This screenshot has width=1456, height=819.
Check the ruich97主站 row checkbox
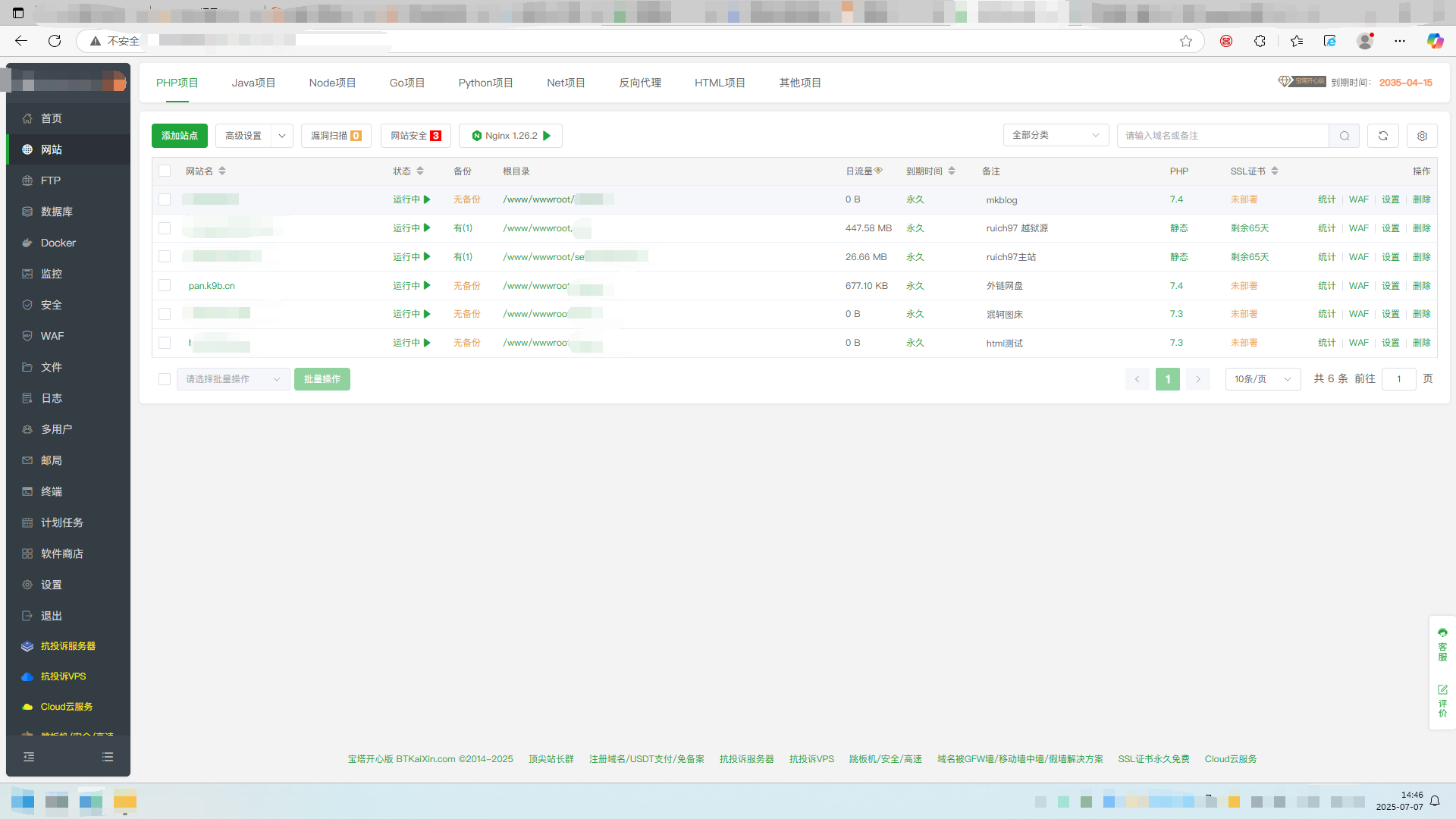[165, 257]
